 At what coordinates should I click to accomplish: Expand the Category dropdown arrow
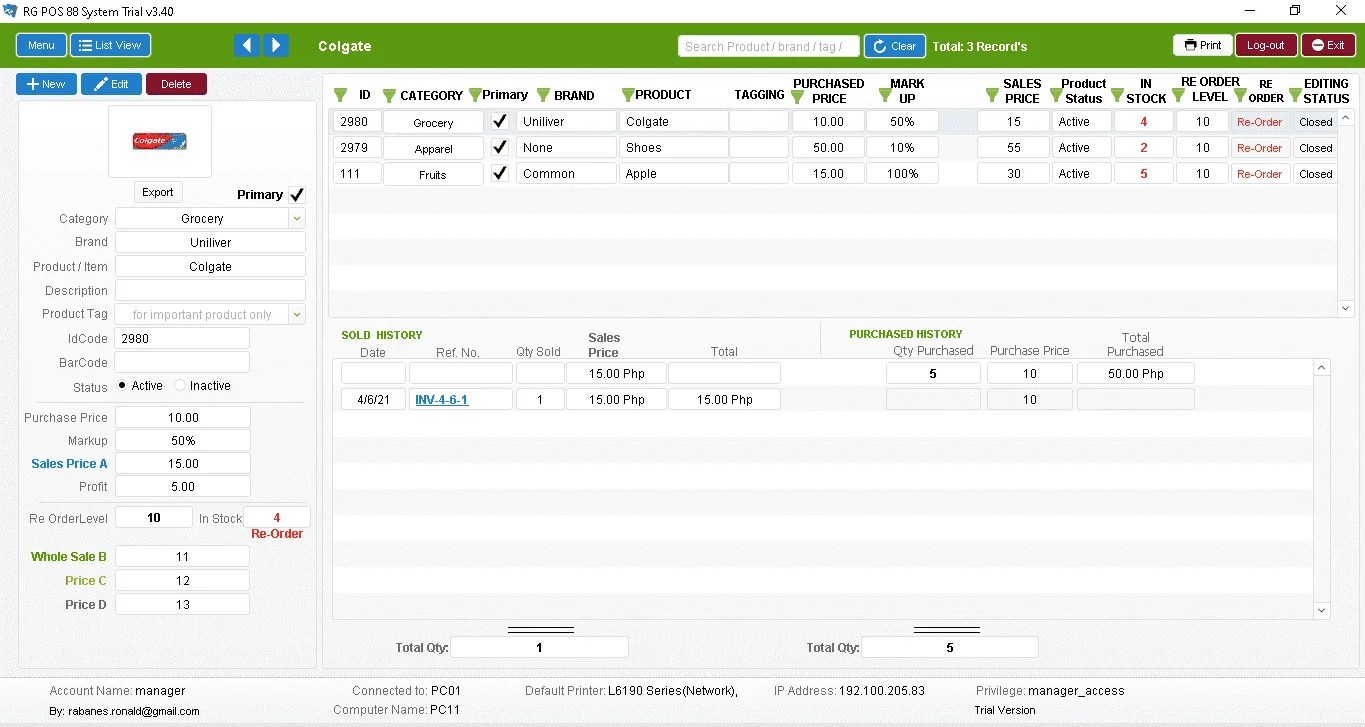coord(297,218)
